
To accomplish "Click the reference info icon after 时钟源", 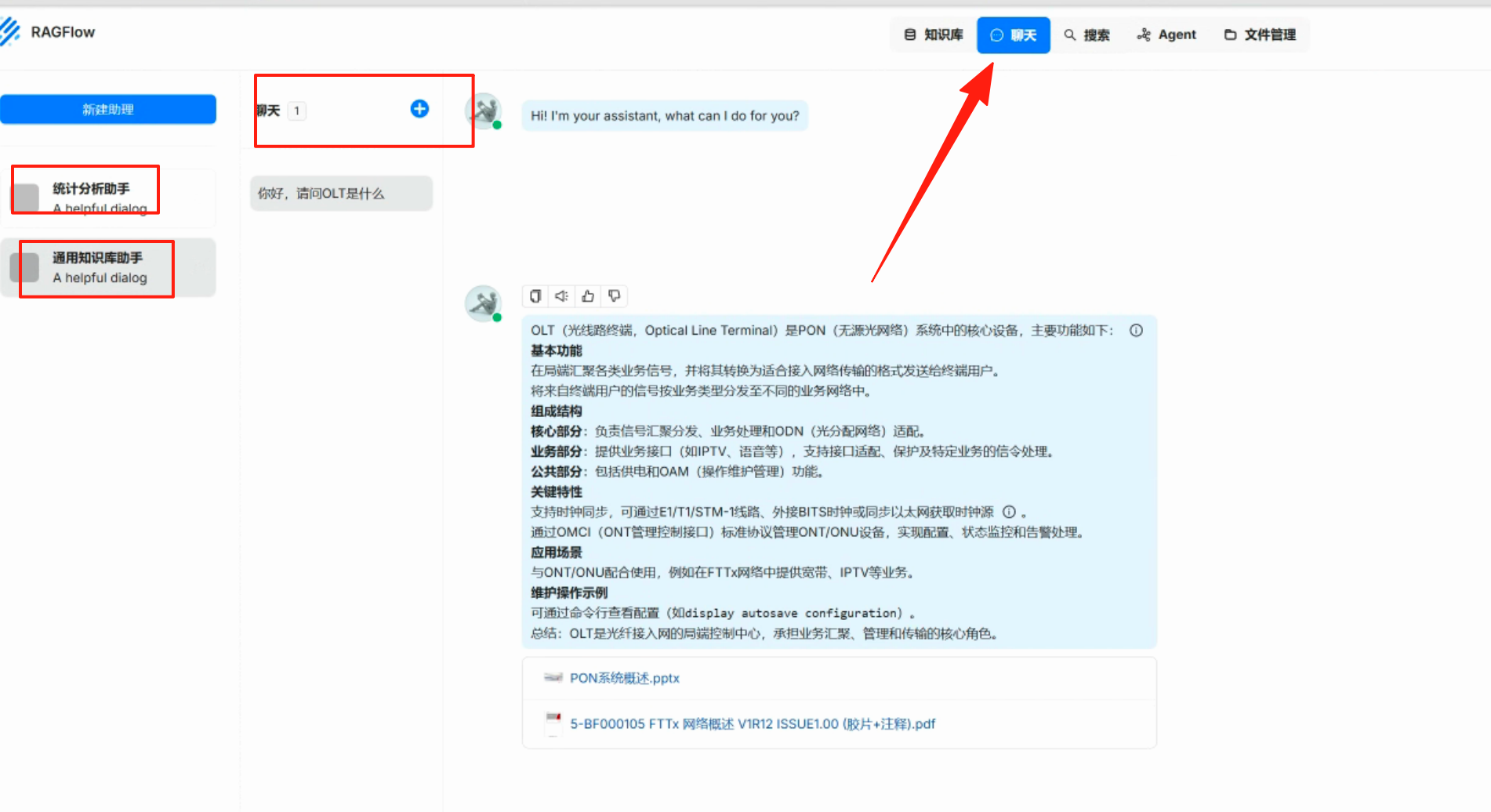I will click(x=1010, y=512).
